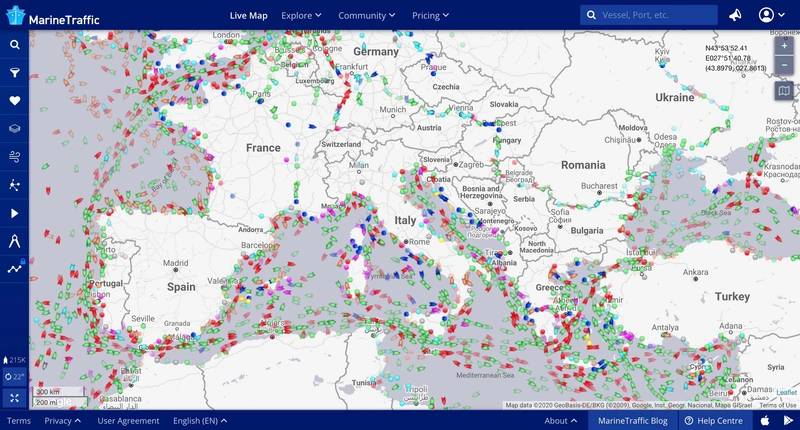The height and width of the screenshot is (430, 800).
Task: Select the distance measuring compass tool
Action: [15, 241]
